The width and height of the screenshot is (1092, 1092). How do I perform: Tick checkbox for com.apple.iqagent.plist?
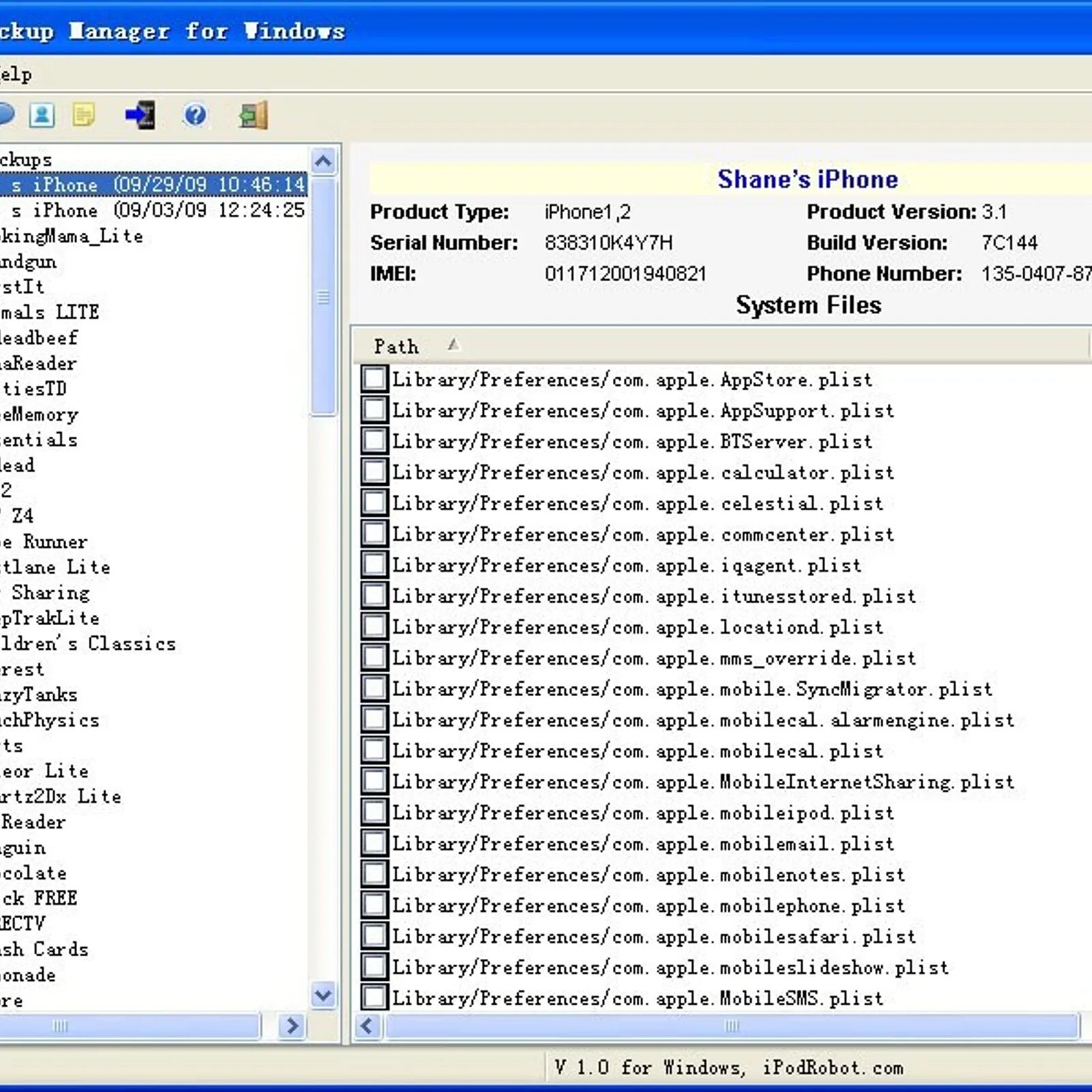pos(374,564)
